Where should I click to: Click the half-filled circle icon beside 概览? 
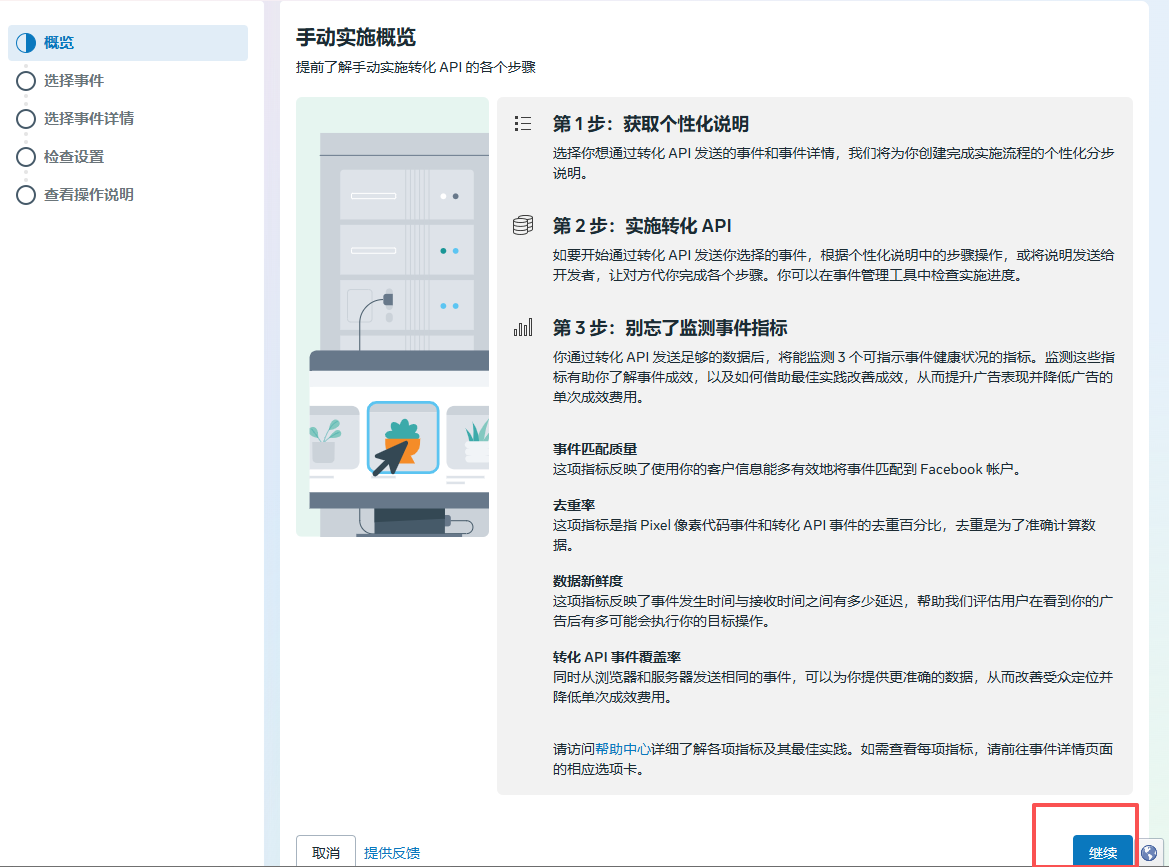pos(26,43)
